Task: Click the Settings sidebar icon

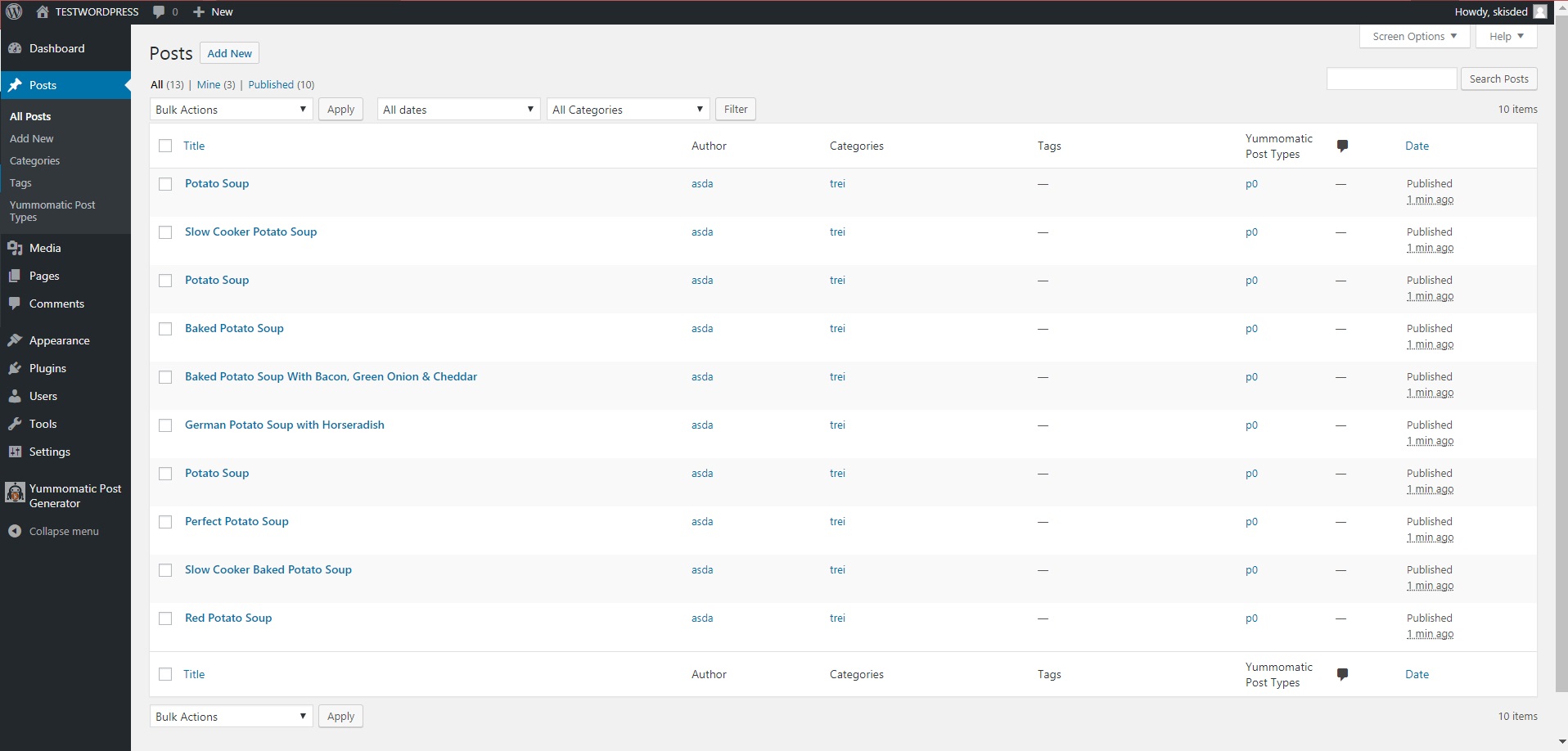Action: 15,452
